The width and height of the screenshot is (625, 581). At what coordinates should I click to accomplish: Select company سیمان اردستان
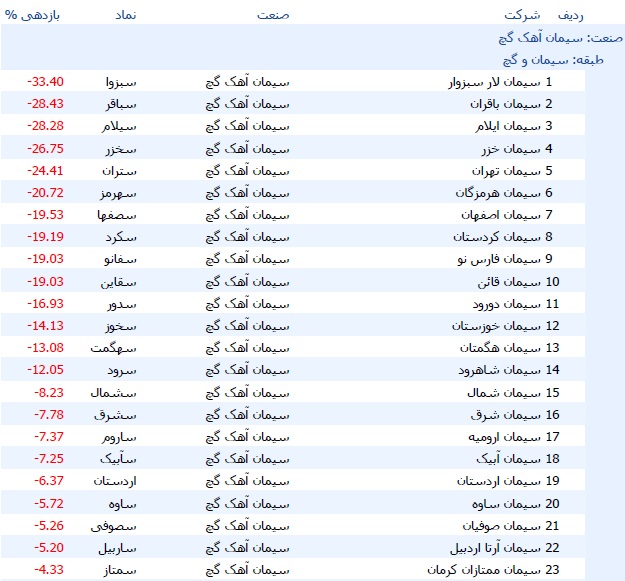pos(499,481)
